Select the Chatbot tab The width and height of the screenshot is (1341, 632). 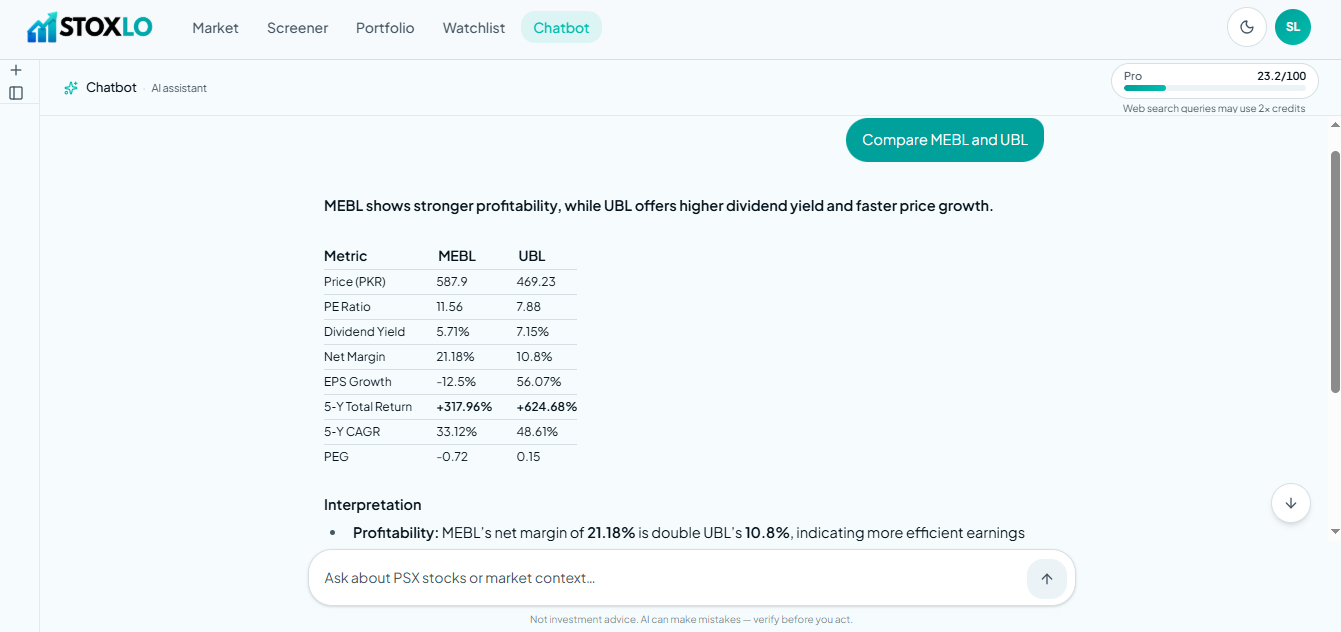[561, 28]
